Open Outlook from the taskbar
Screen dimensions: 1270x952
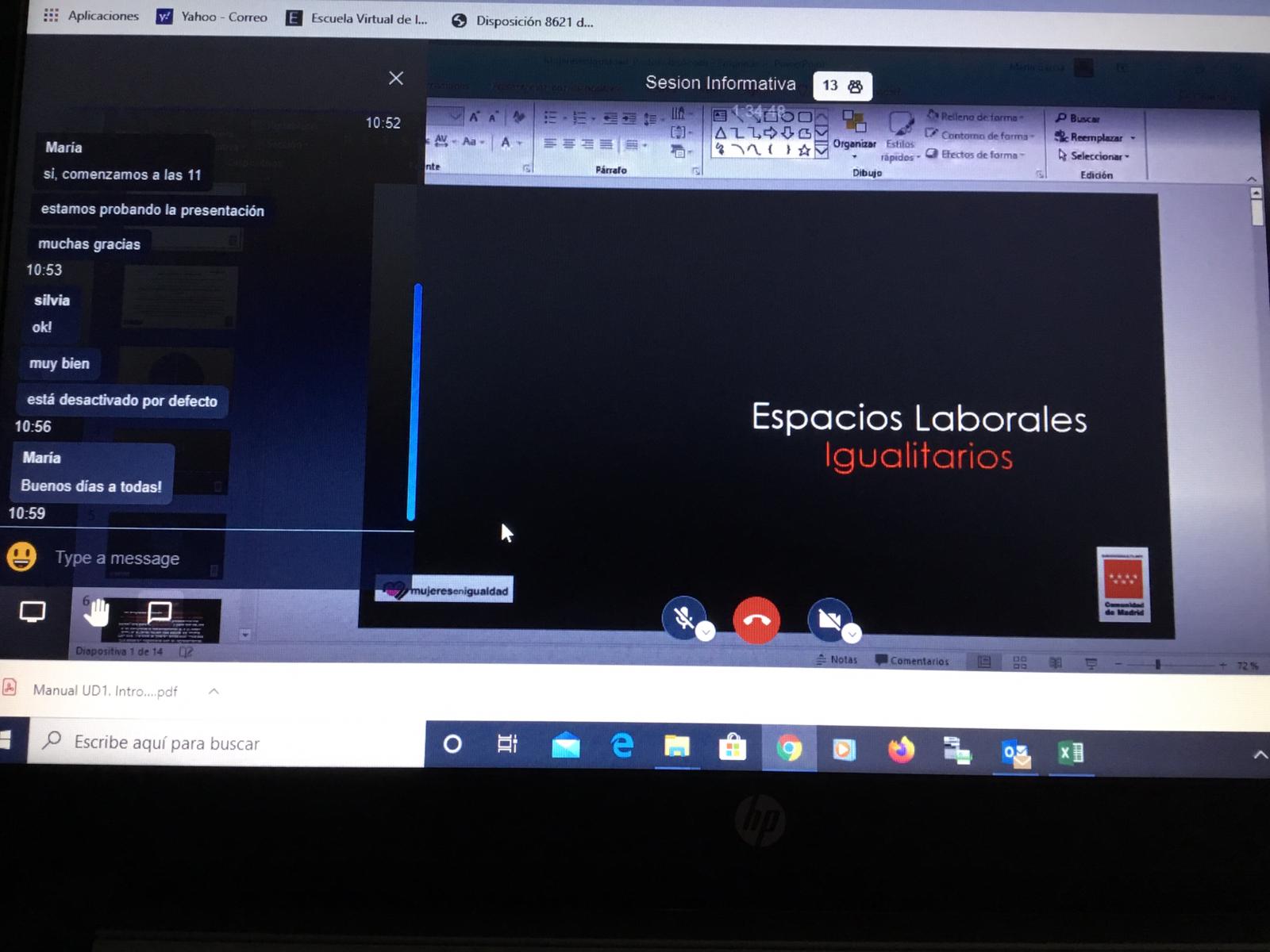click(1015, 752)
